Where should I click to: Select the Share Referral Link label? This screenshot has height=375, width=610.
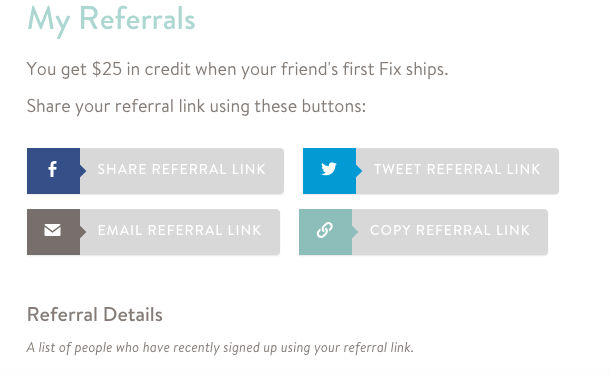click(x=181, y=169)
